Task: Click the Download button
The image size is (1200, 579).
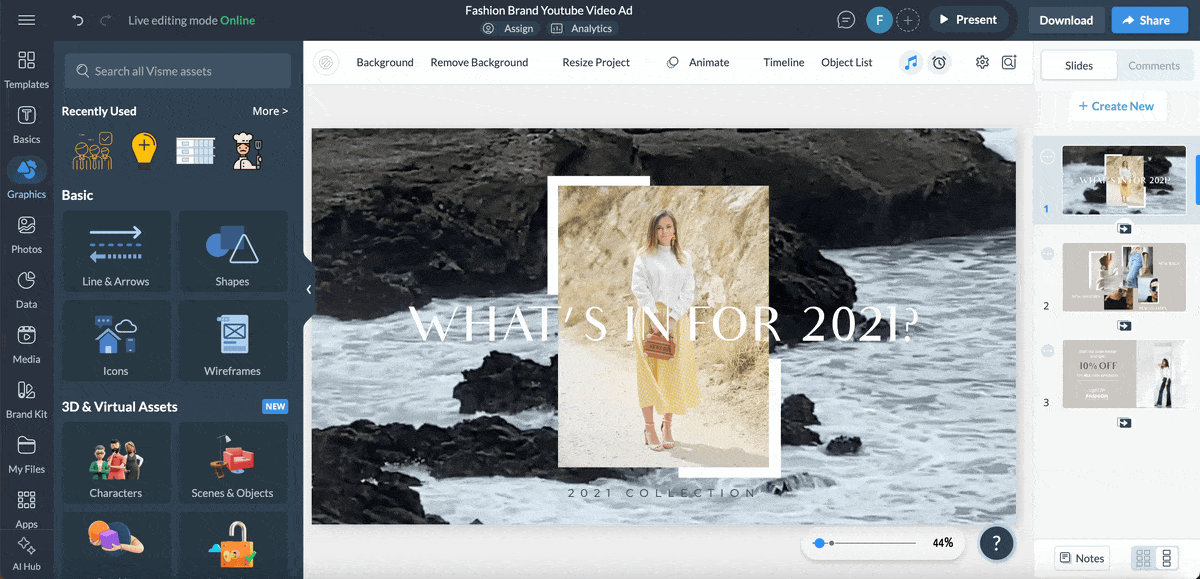Action: point(1065,20)
